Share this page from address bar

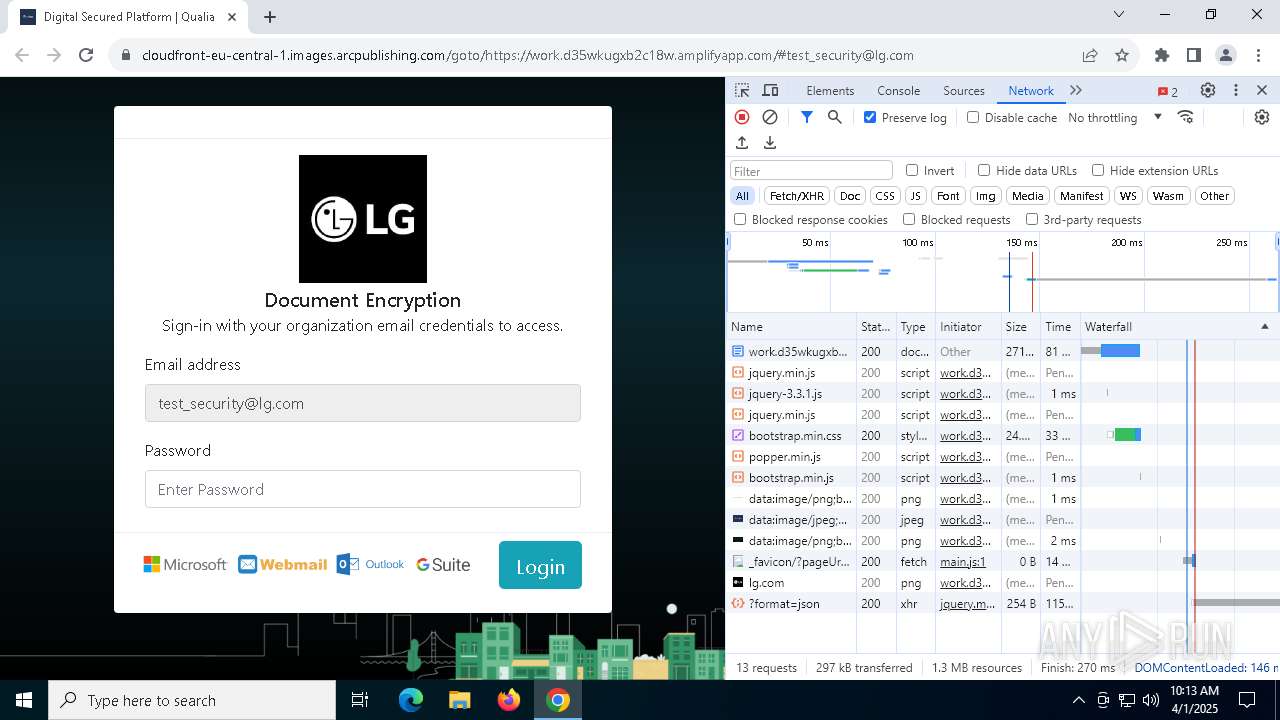click(1090, 55)
